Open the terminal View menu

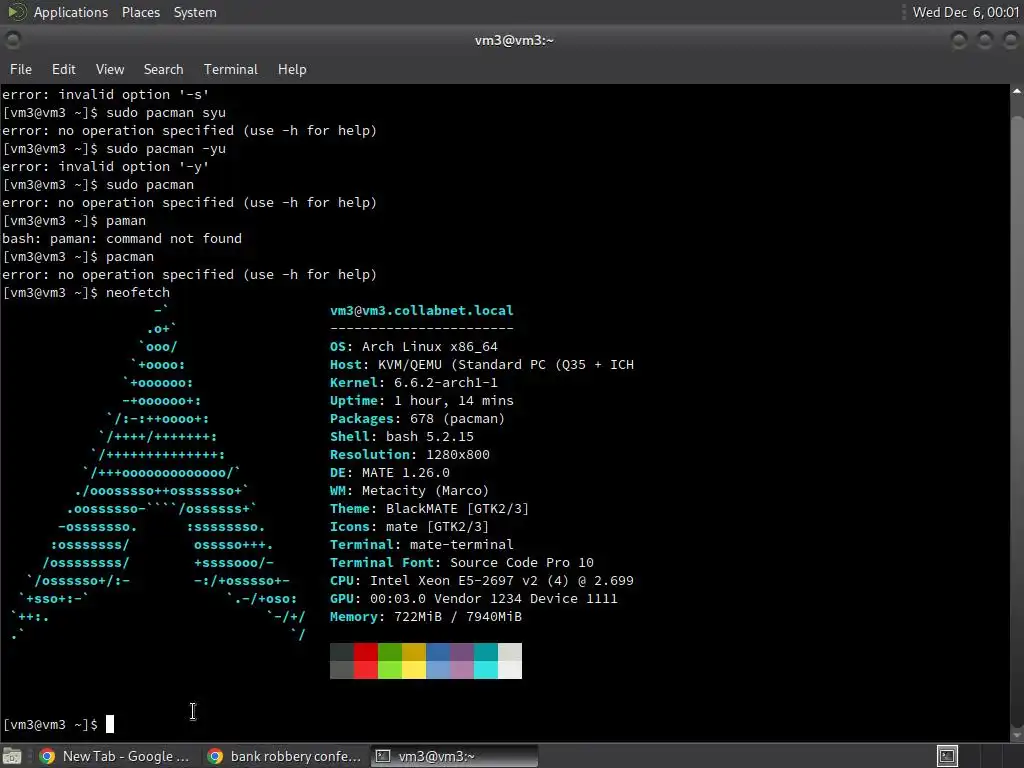110,69
